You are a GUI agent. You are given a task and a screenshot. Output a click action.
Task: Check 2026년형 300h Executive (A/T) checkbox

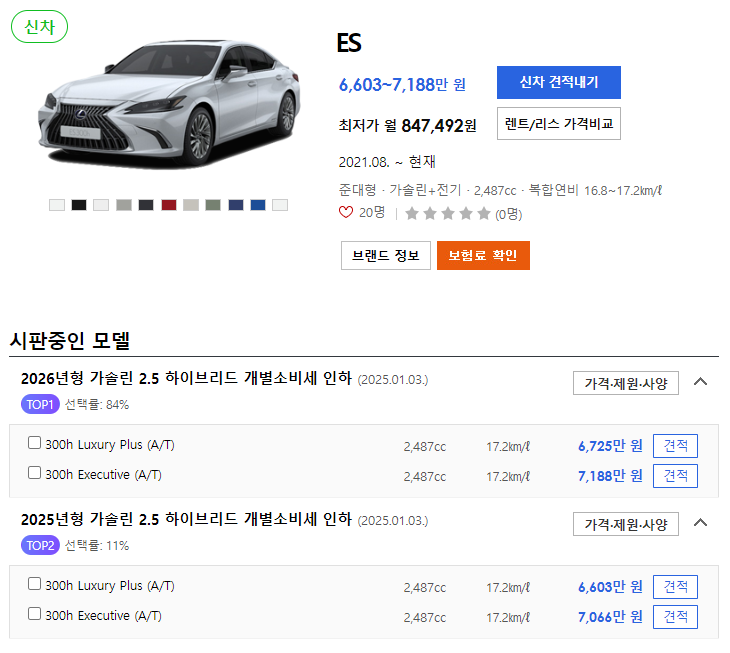click(34, 473)
